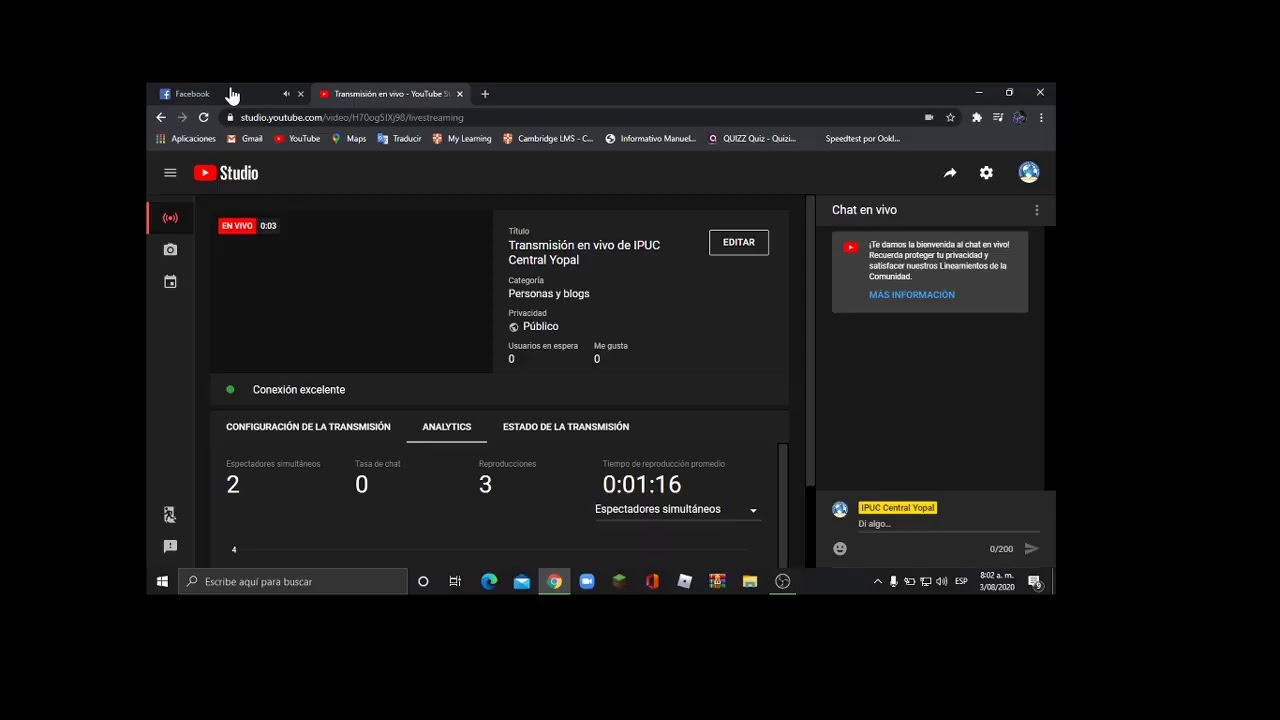The image size is (1280, 720).
Task: Open Chrome media control icon
Action: tap(998, 117)
